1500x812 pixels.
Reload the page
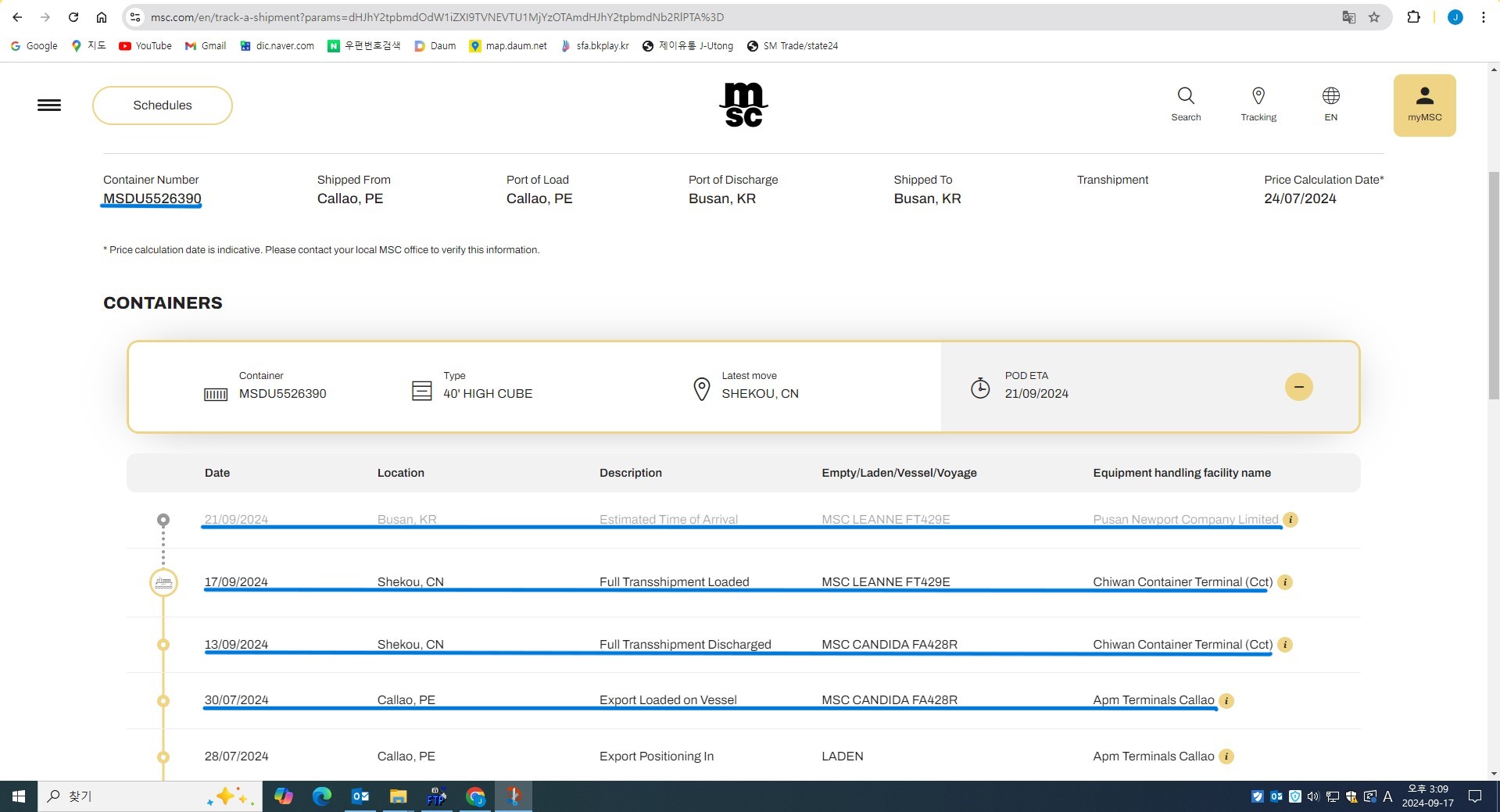coord(73,17)
